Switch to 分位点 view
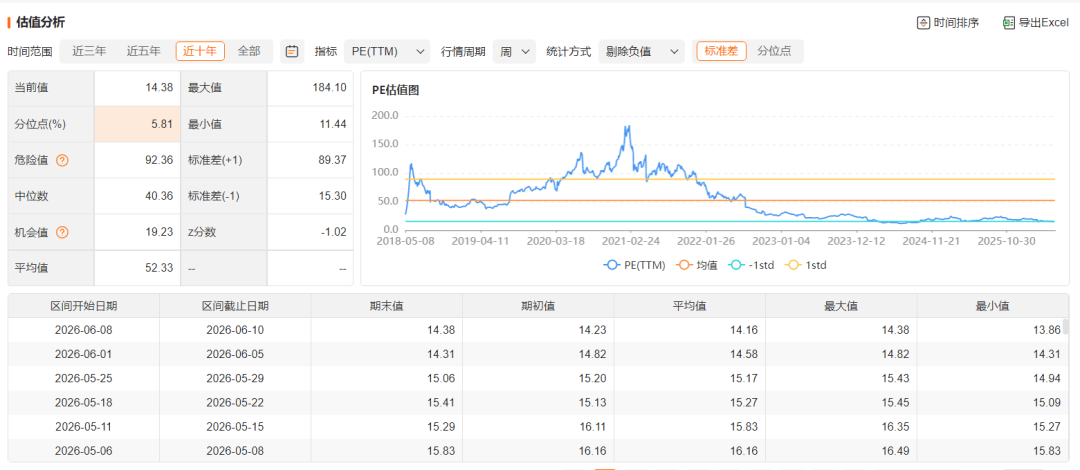 click(774, 51)
